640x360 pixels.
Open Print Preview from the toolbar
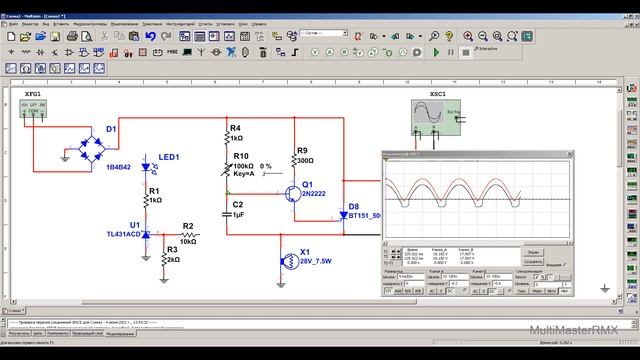(87, 37)
